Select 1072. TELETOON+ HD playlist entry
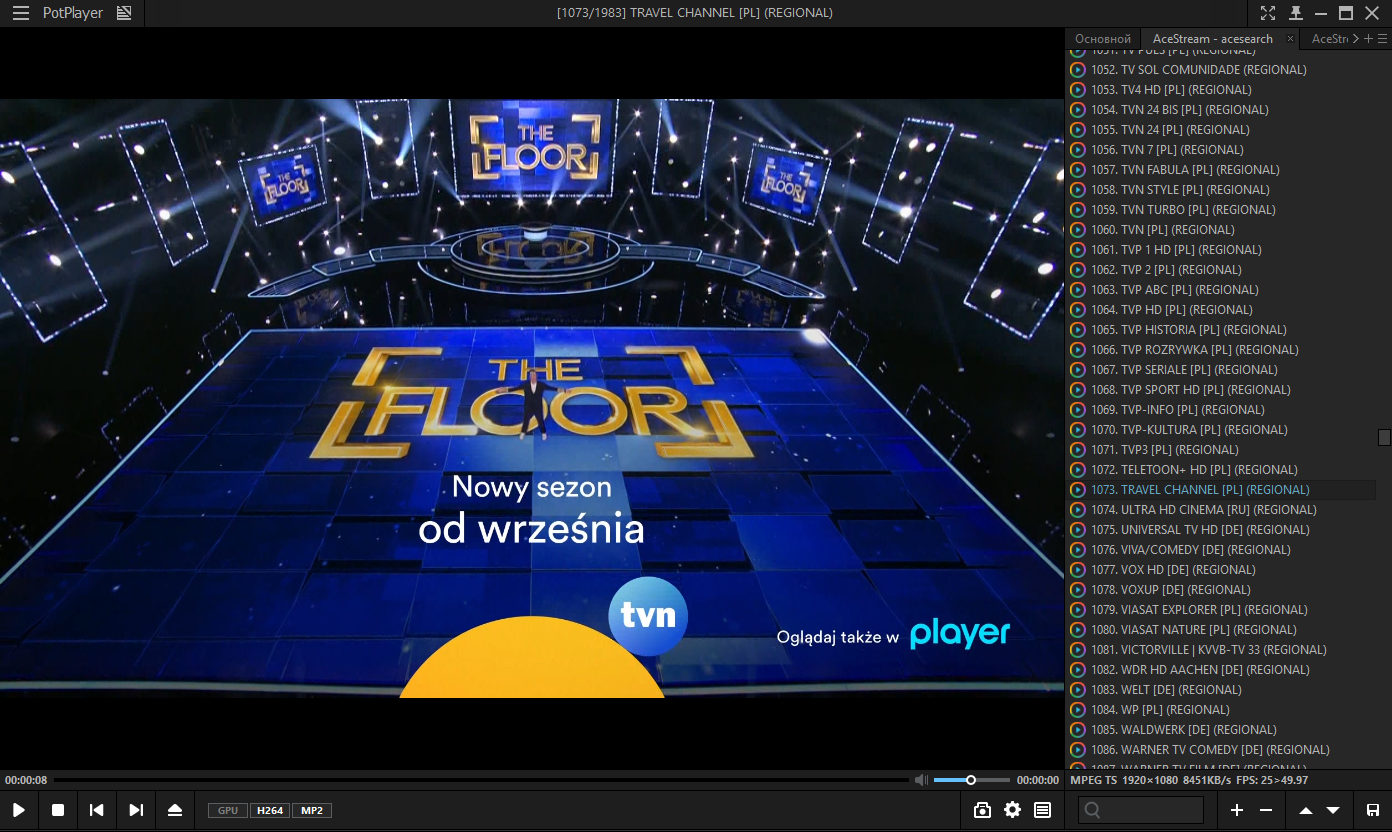Image resolution: width=1392 pixels, height=832 pixels. tap(1221, 470)
